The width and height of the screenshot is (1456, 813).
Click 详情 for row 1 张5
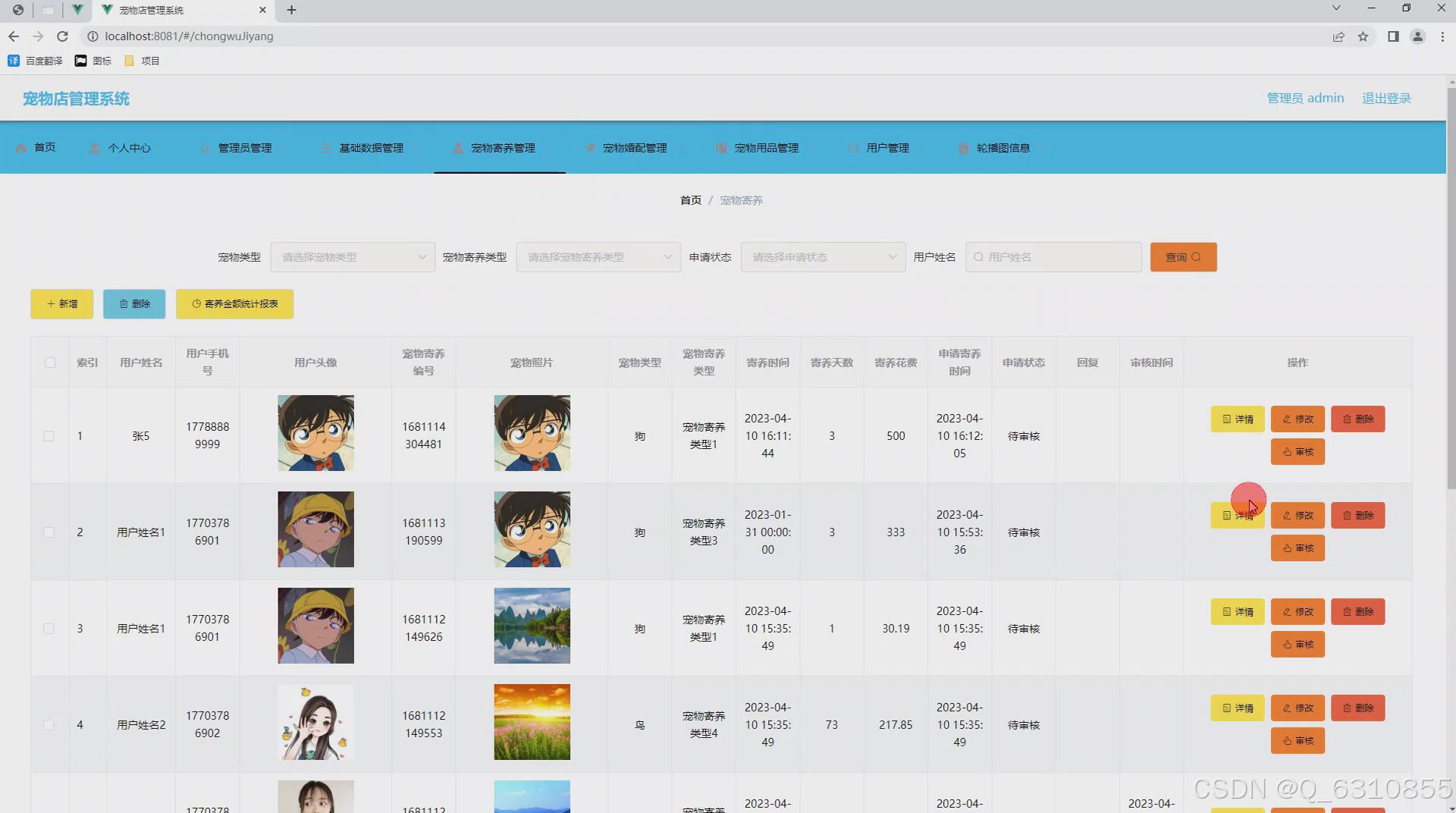1238,419
